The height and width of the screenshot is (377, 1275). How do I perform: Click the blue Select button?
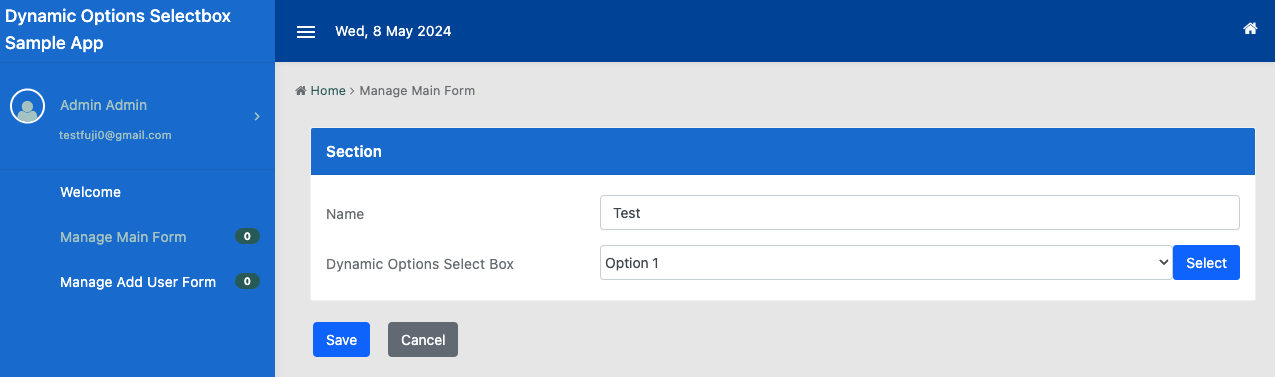[x=1206, y=263]
